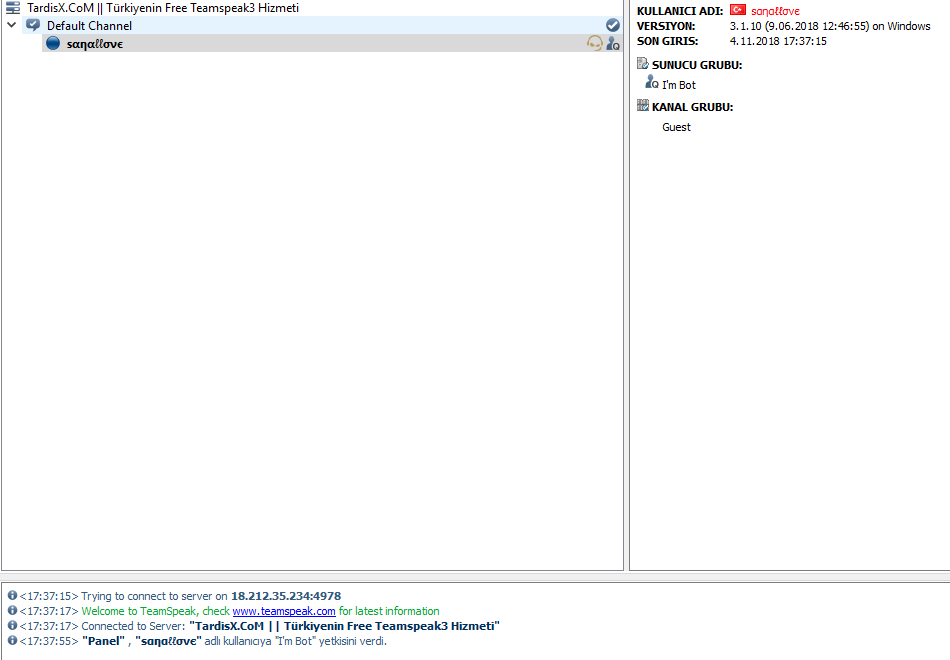Click the info icon on Connected to Server line
This screenshot has height=660, width=950.
coord(12,625)
